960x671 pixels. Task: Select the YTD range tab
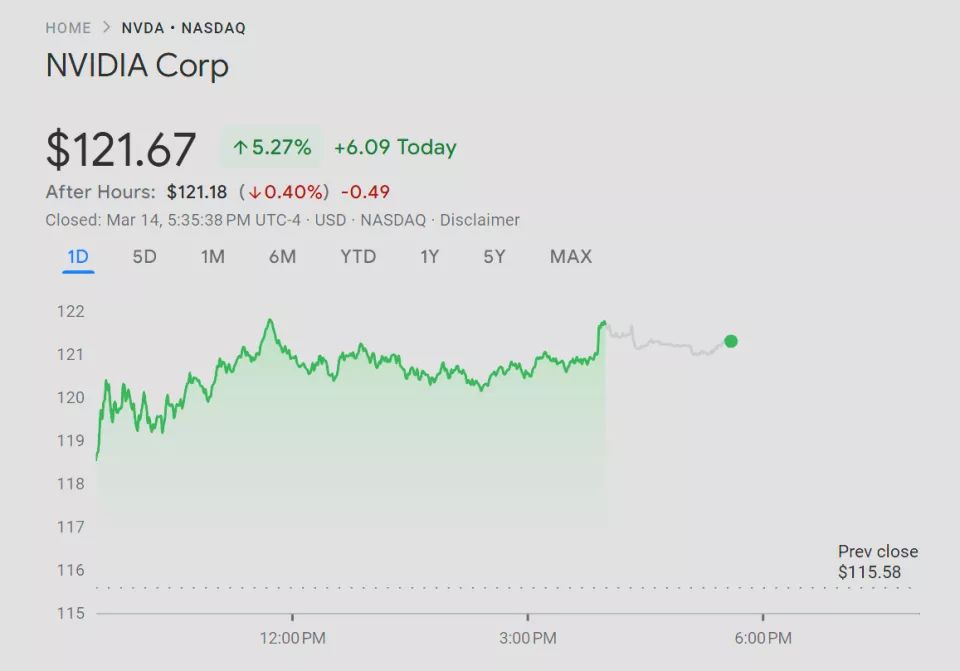(358, 257)
